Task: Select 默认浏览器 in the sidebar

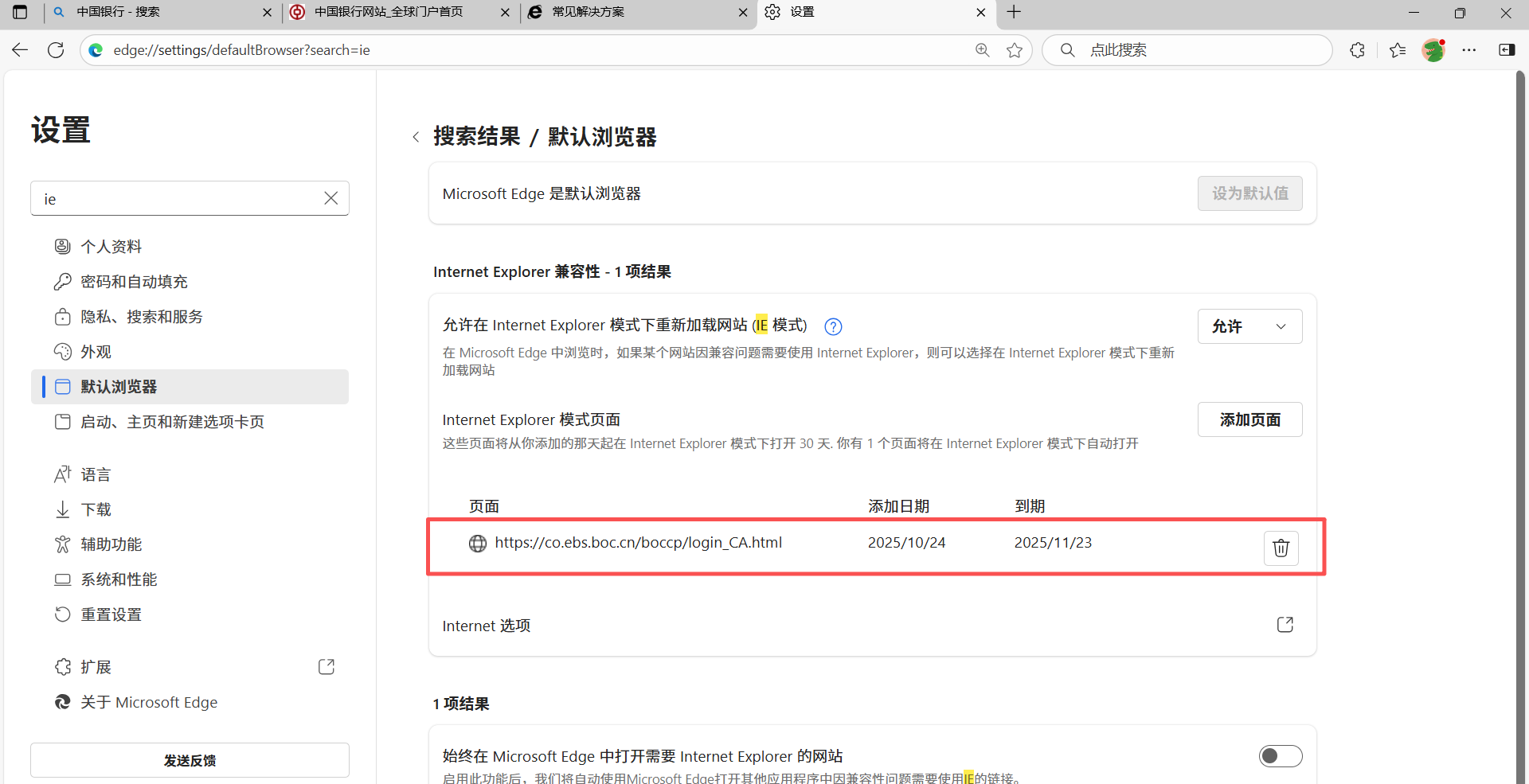Action: point(190,387)
